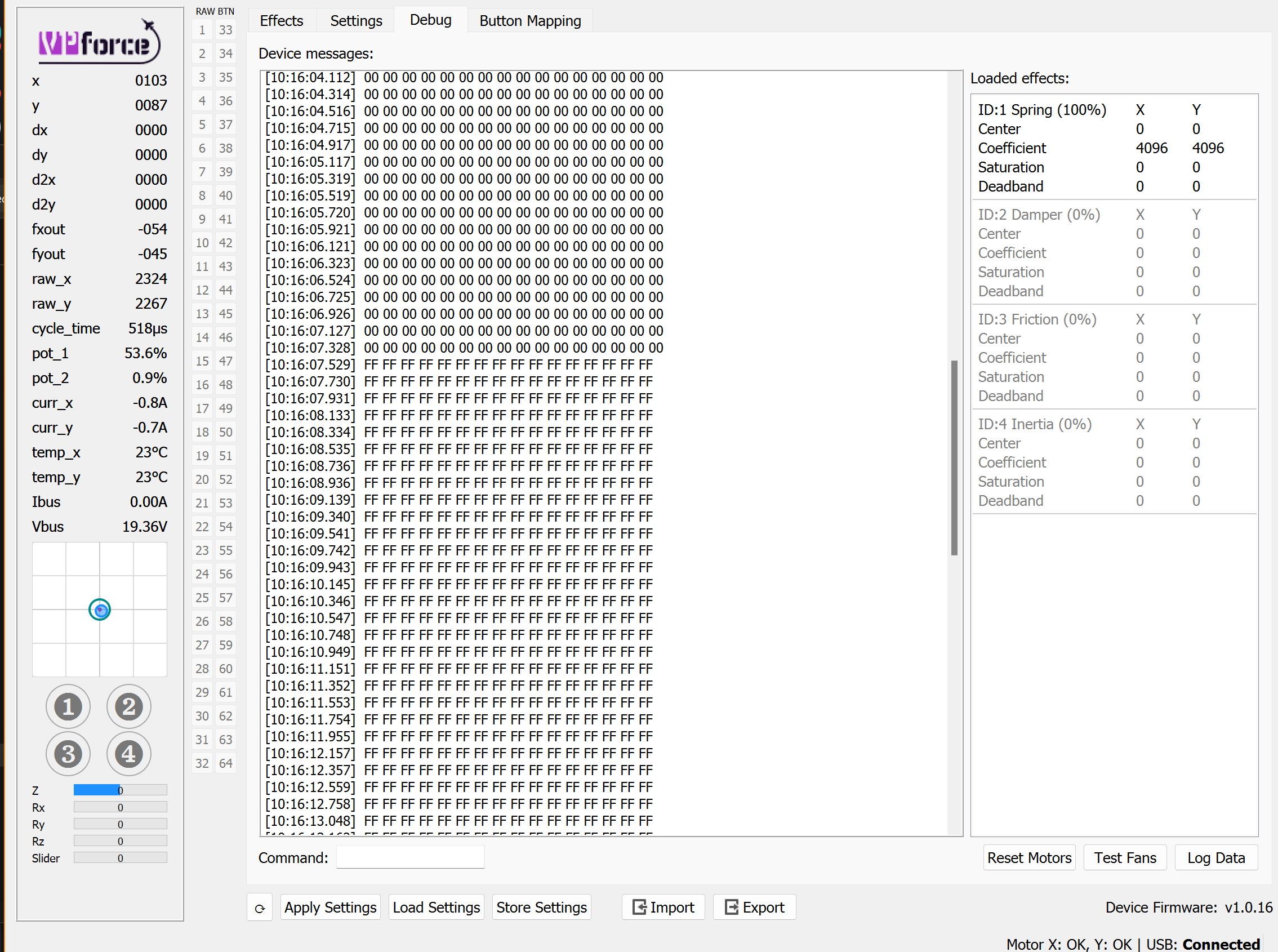This screenshot has height=952, width=1278.
Task: Click Test Fans
Action: pos(1124,857)
